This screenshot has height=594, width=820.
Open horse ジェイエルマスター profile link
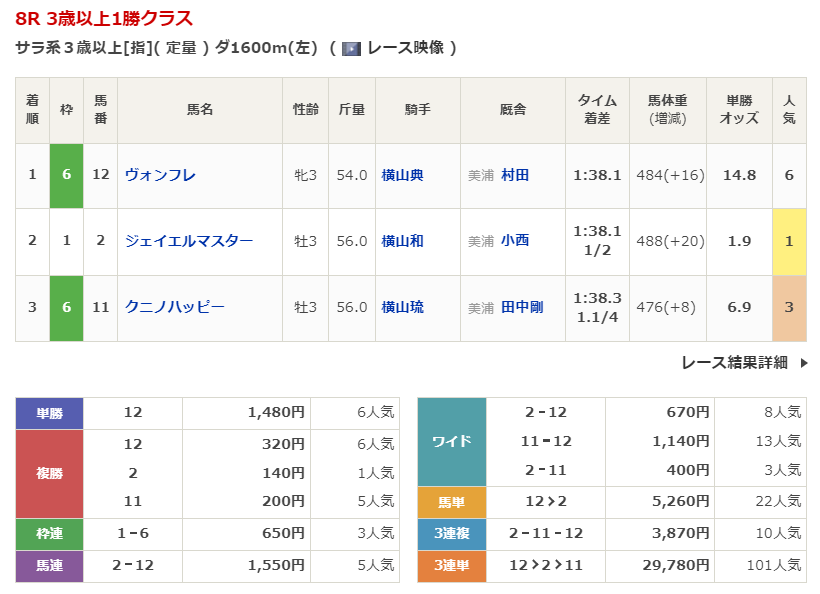pos(188,241)
